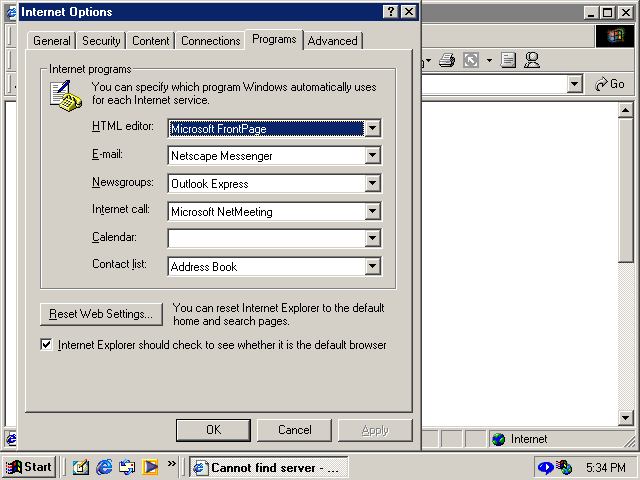Switch to the Security tab
The height and width of the screenshot is (480, 640).
point(101,41)
